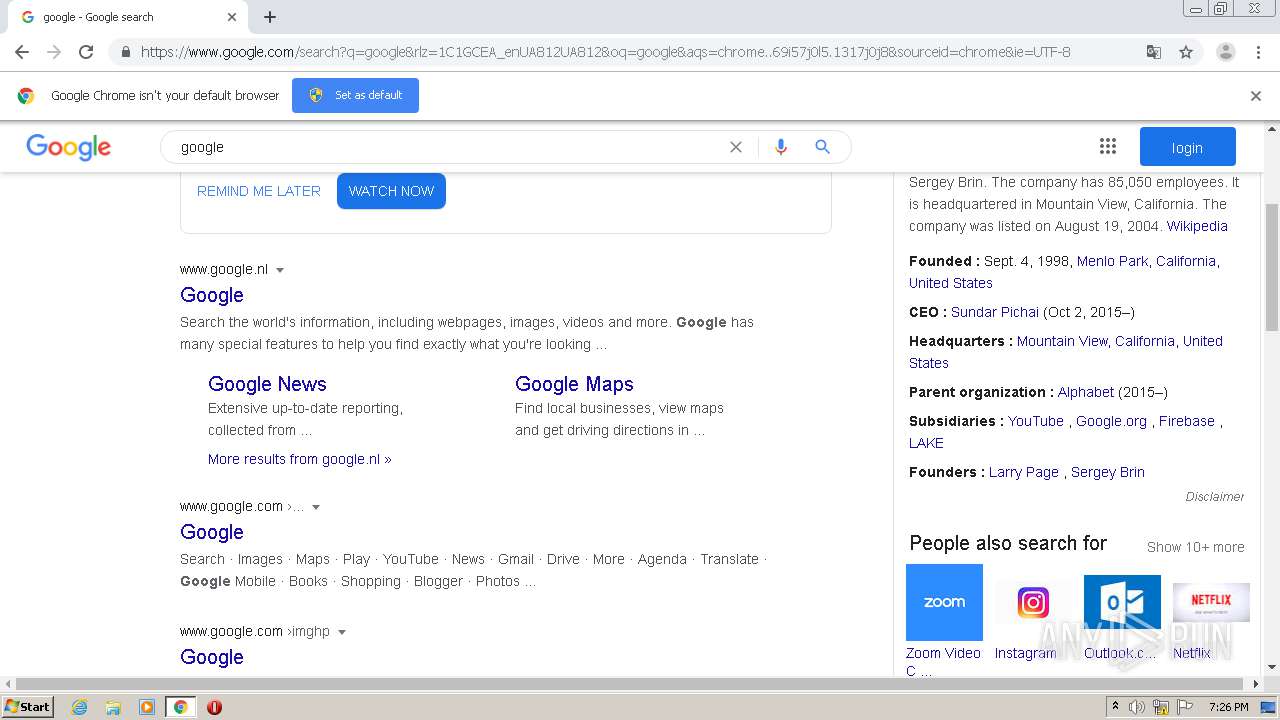Launch Internet Explorer from the taskbar

pyautogui.click(x=79, y=707)
